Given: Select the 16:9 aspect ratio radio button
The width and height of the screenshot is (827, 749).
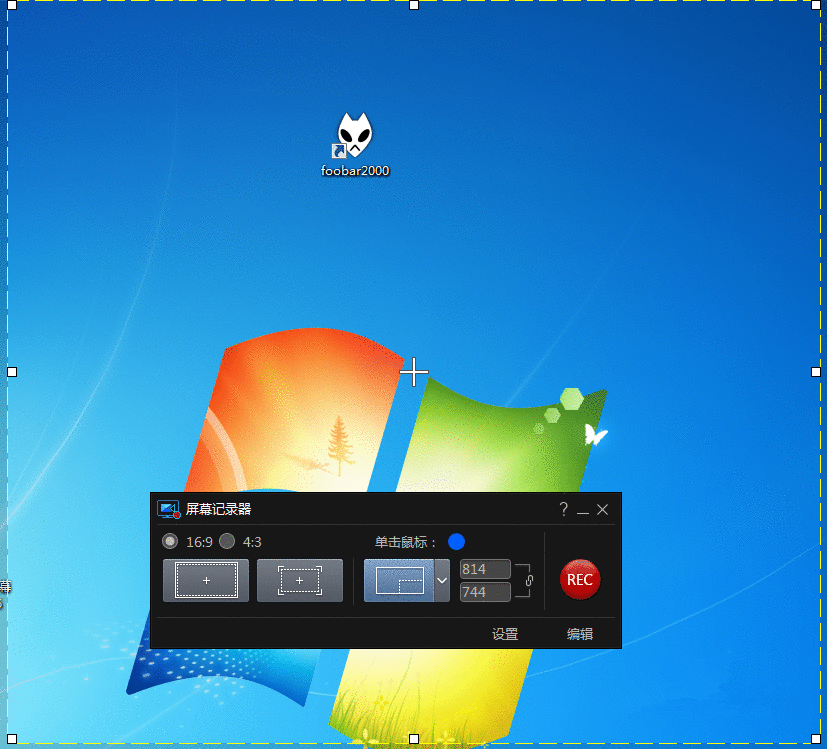Looking at the screenshot, I should click(170, 542).
